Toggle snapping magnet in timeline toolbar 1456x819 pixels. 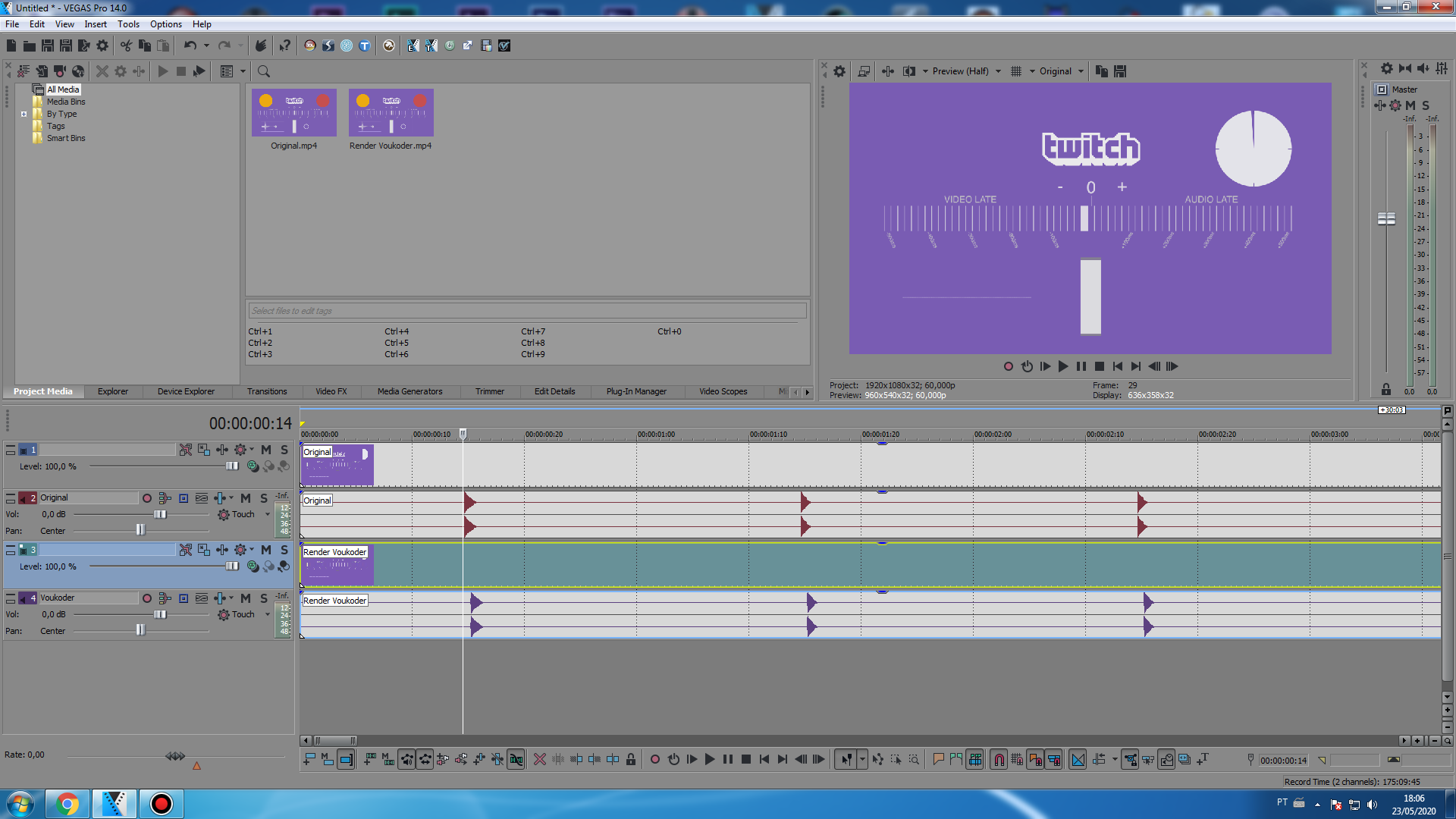[x=999, y=759]
